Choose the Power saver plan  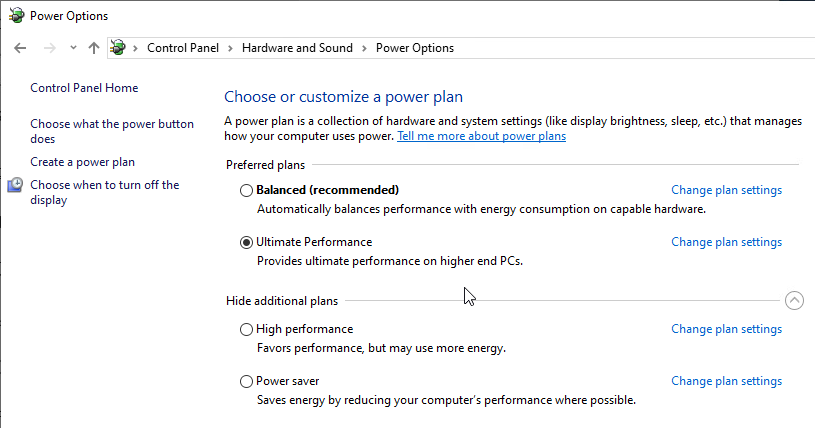tap(246, 381)
